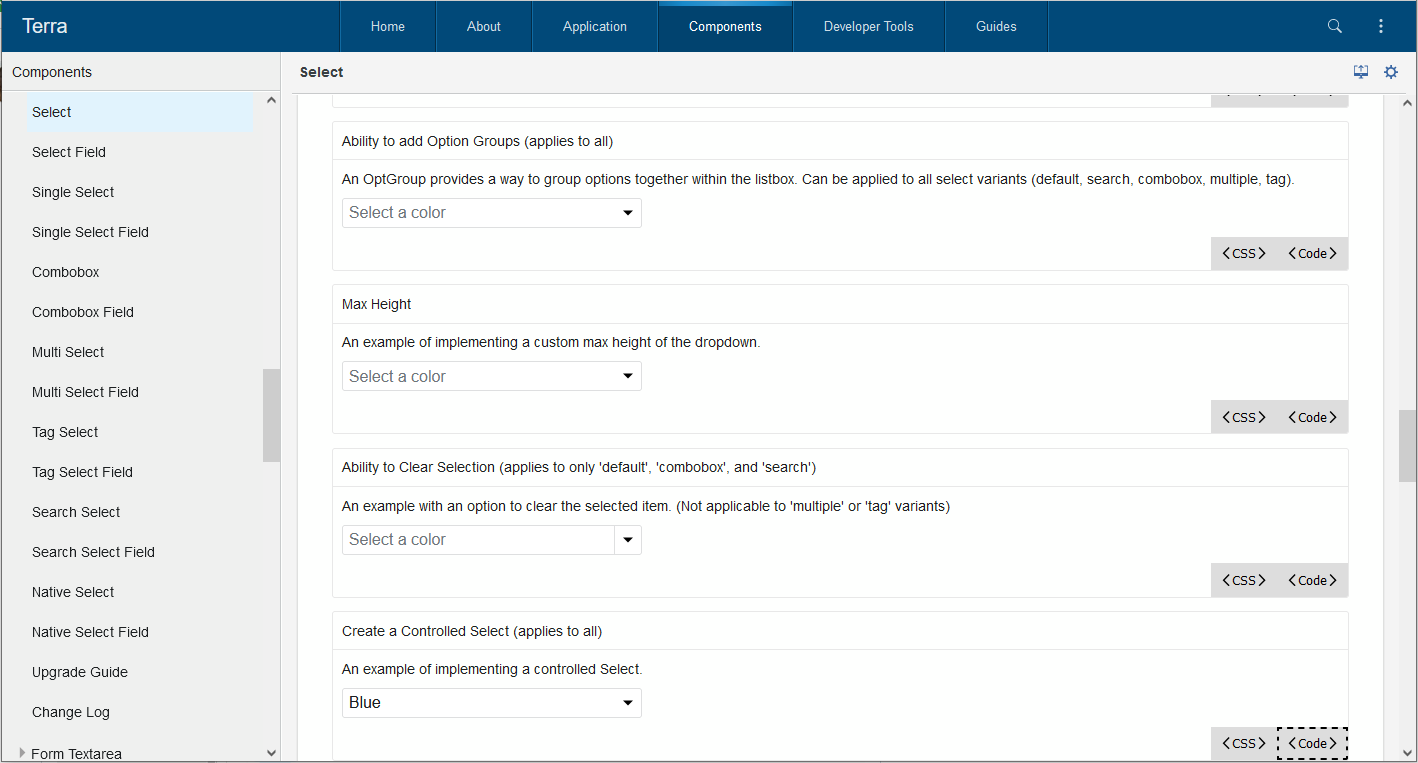
Task: Show CSS for the Option Groups example
Action: coord(1242,253)
